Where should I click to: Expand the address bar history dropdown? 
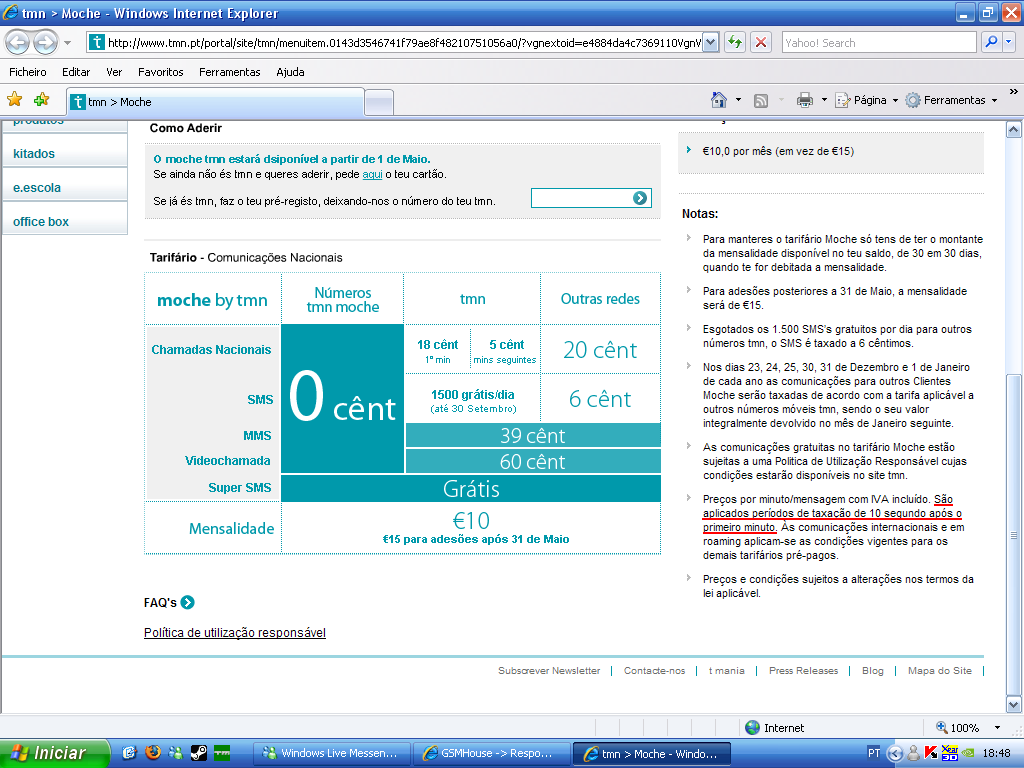click(x=711, y=43)
